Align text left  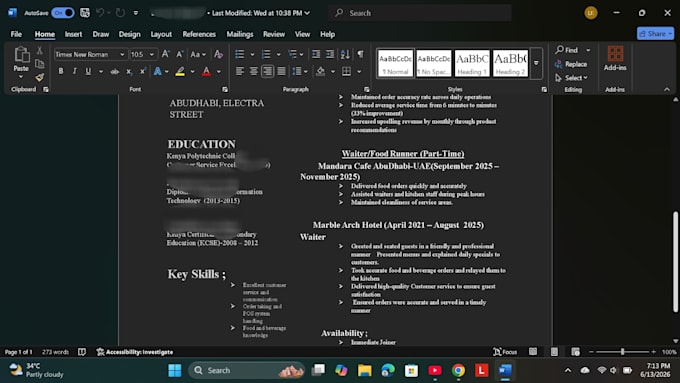tap(239, 71)
